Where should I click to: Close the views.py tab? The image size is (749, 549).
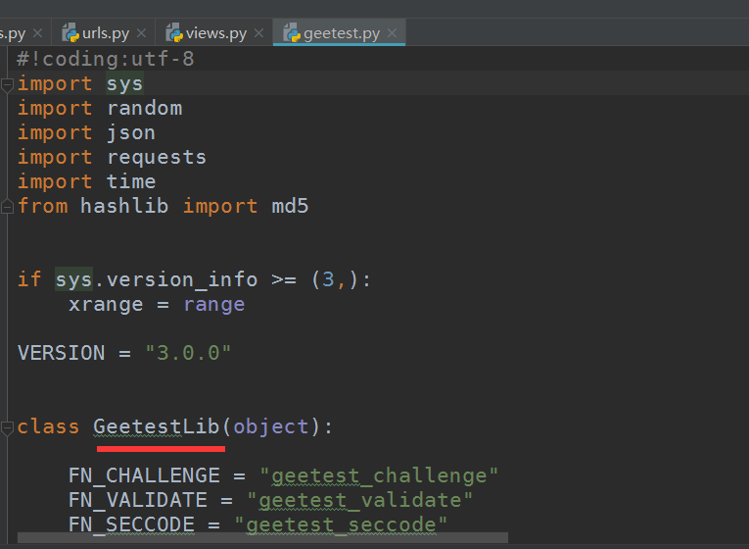pos(259,33)
